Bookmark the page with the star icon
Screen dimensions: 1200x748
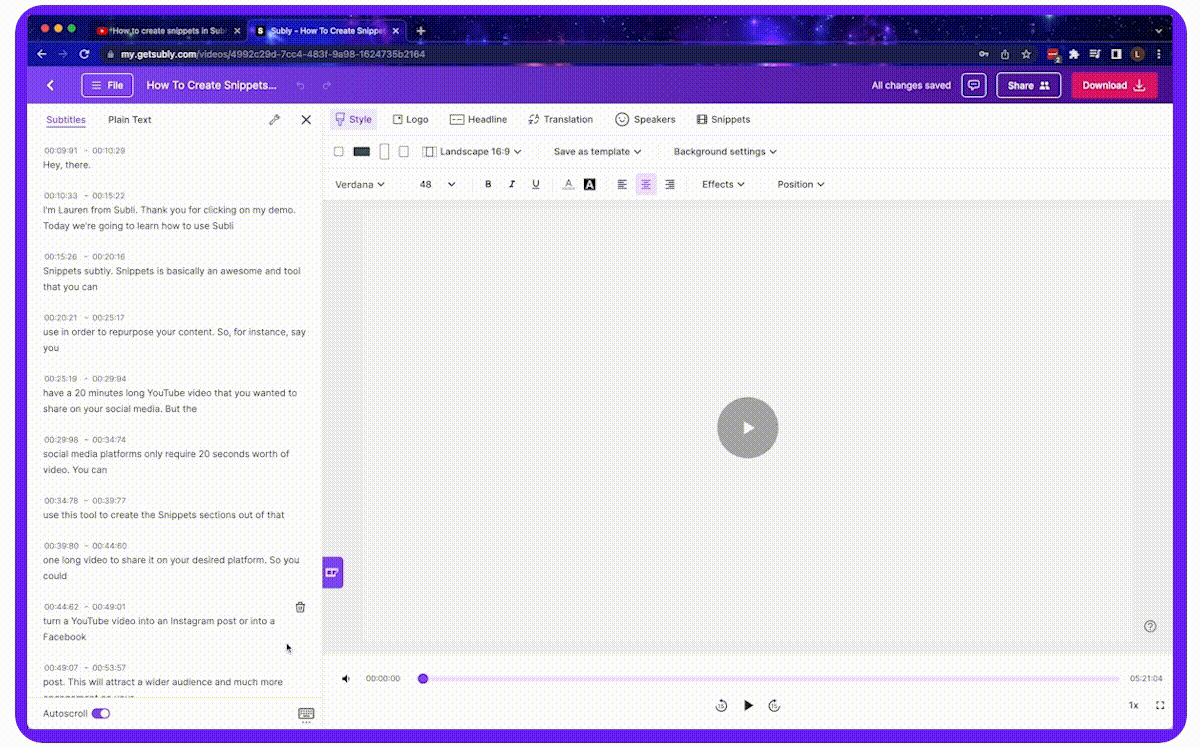(x=1026, y=54)
